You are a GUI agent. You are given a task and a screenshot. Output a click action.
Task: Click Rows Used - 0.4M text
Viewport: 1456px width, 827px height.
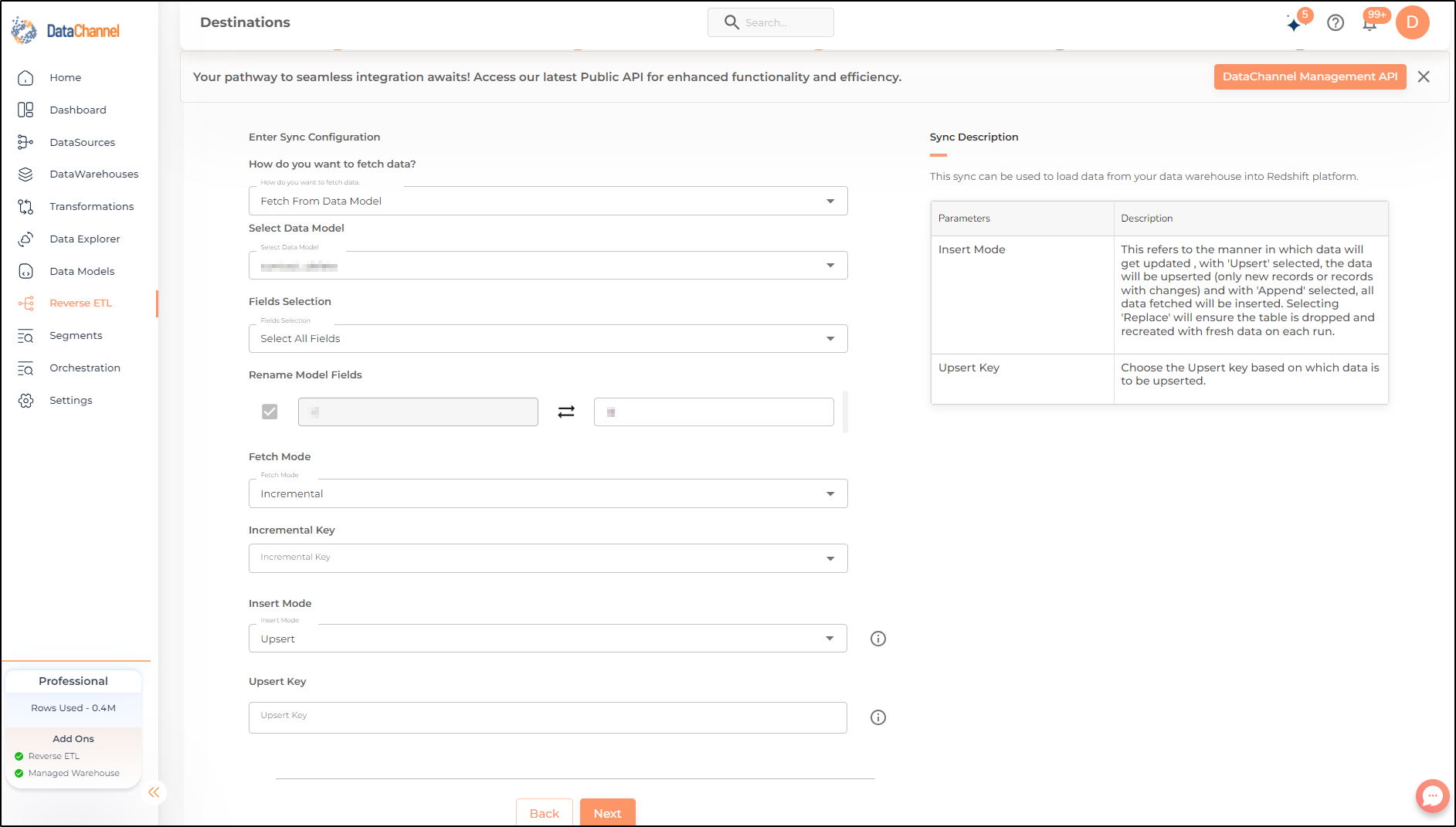pyautogui.click(x=73, y=708)
